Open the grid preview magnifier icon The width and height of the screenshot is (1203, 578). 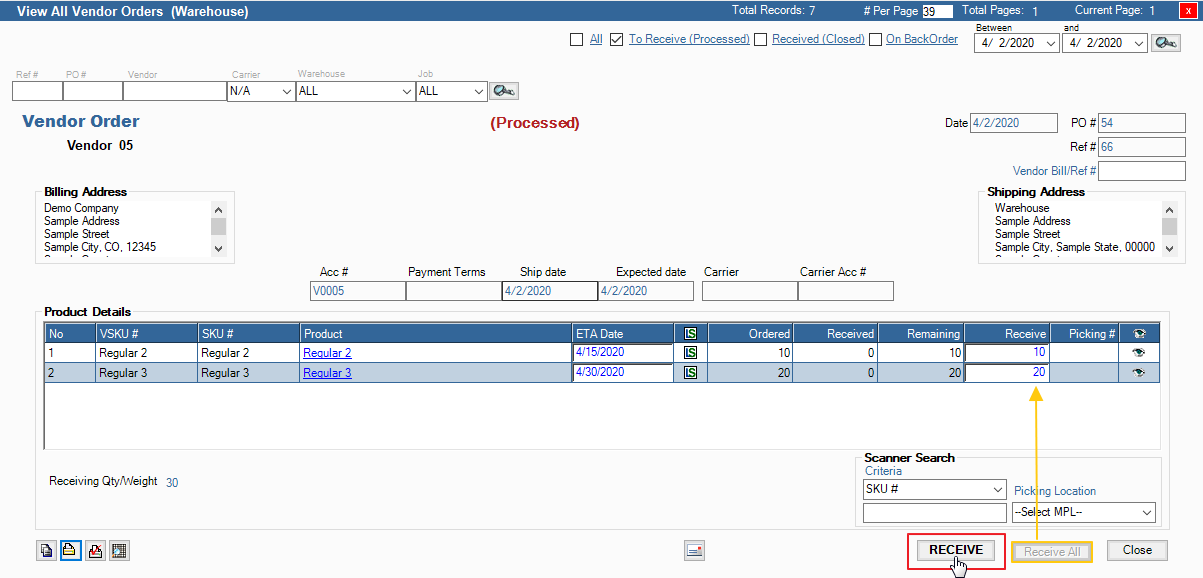[x=119, y=550]
